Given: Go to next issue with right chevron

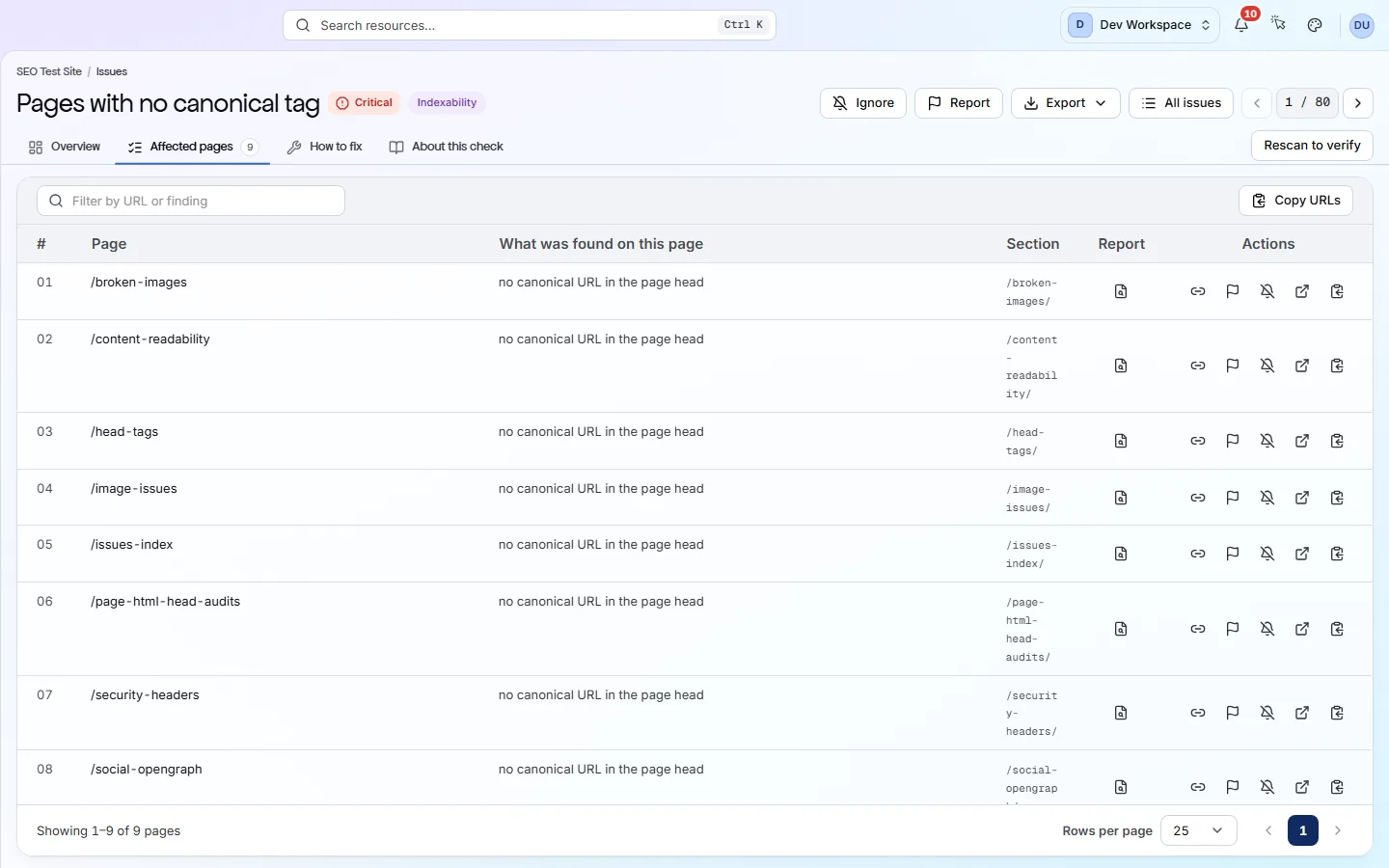Looking at the screenshot, I should 1358,103.
